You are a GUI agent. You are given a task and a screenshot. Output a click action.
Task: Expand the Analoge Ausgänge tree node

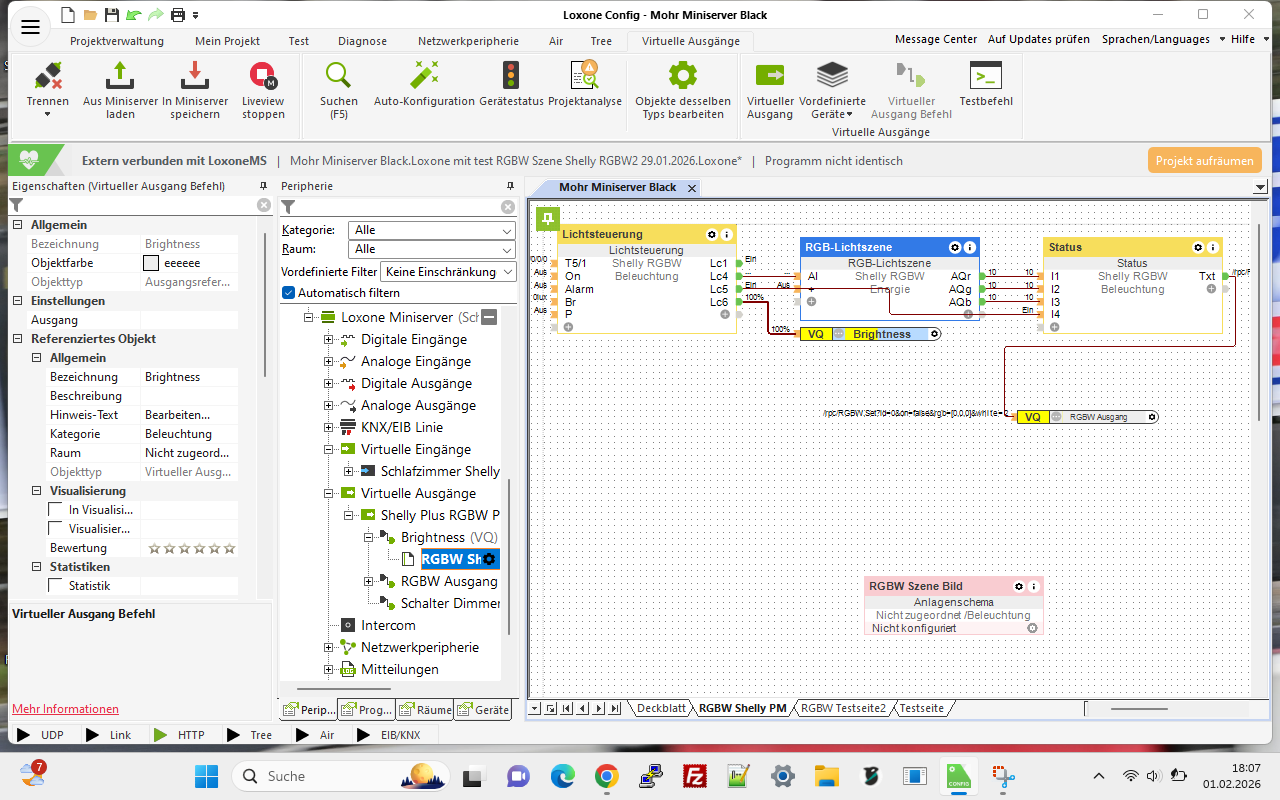(x=328, y=406)
